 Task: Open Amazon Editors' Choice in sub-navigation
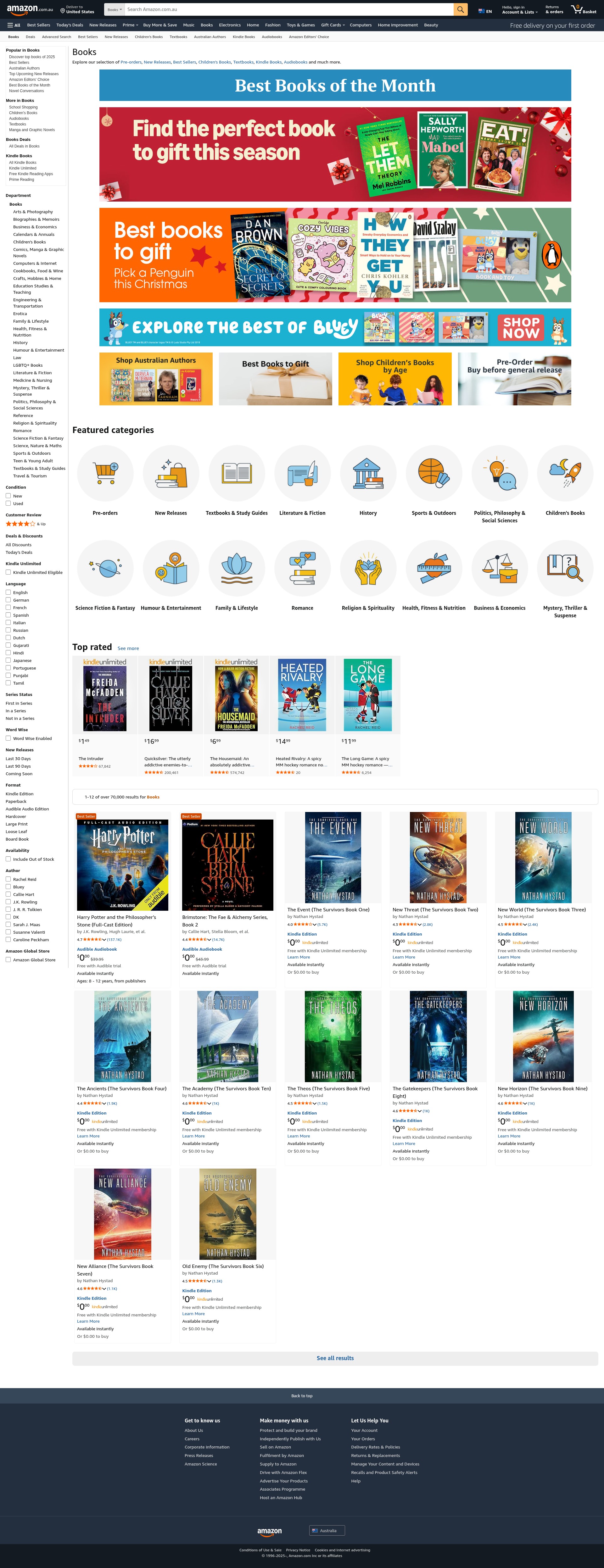click(x=309, y=36)
